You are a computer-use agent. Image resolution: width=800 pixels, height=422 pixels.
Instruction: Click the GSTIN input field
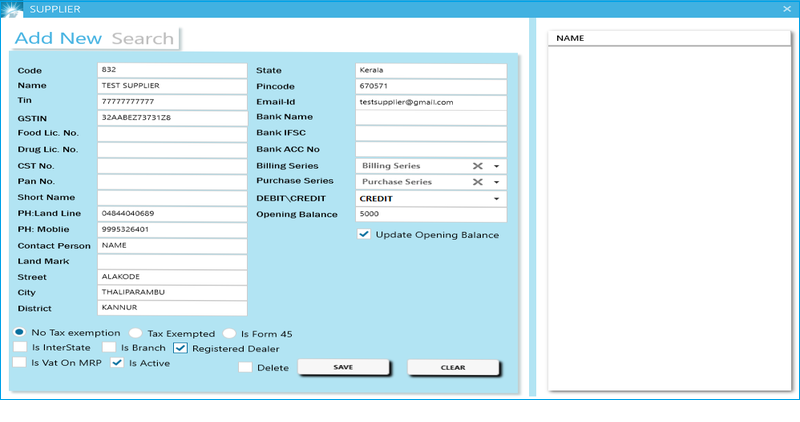tap(172, 118)
